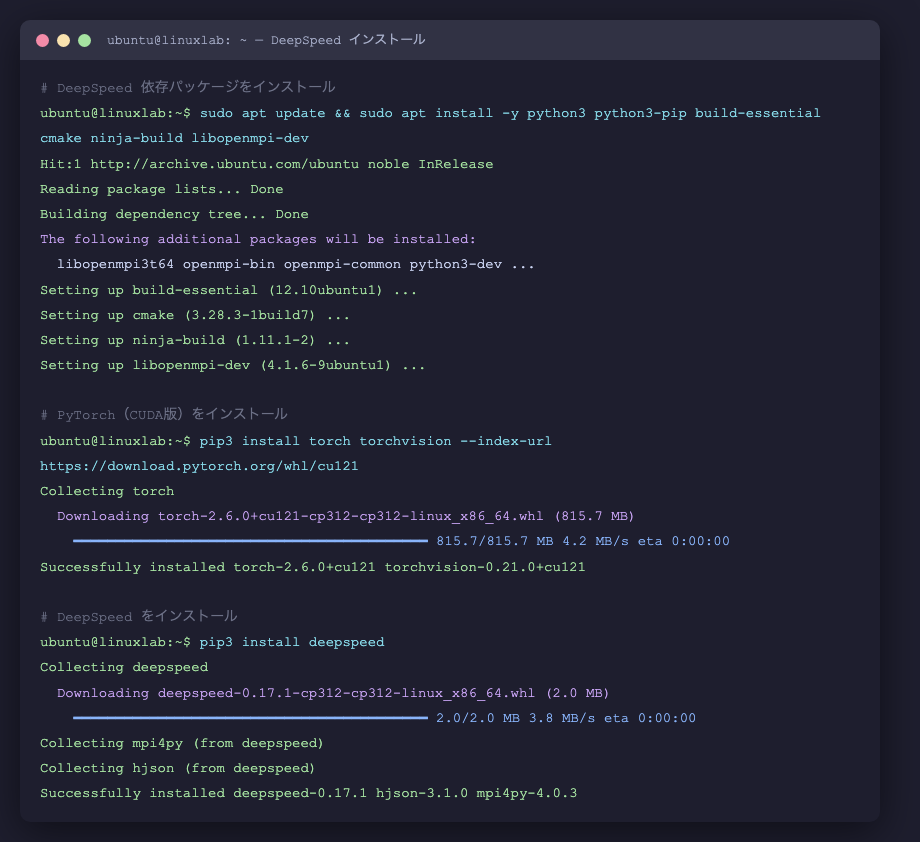Click the red close window button
Screen dimensions: 920x842
42,40
